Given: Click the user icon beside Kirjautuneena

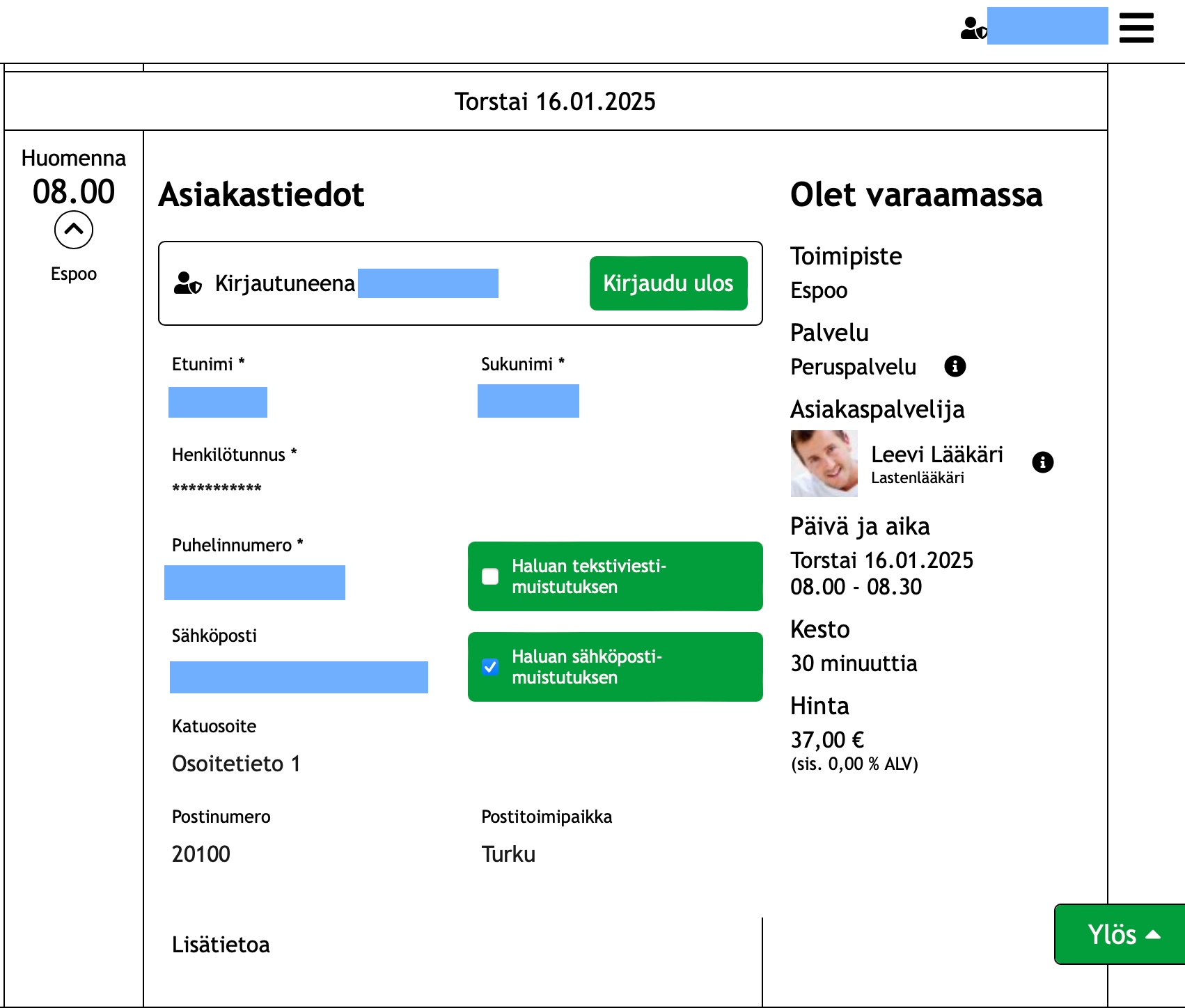Looking at the screenshot, I should point(187,283).
